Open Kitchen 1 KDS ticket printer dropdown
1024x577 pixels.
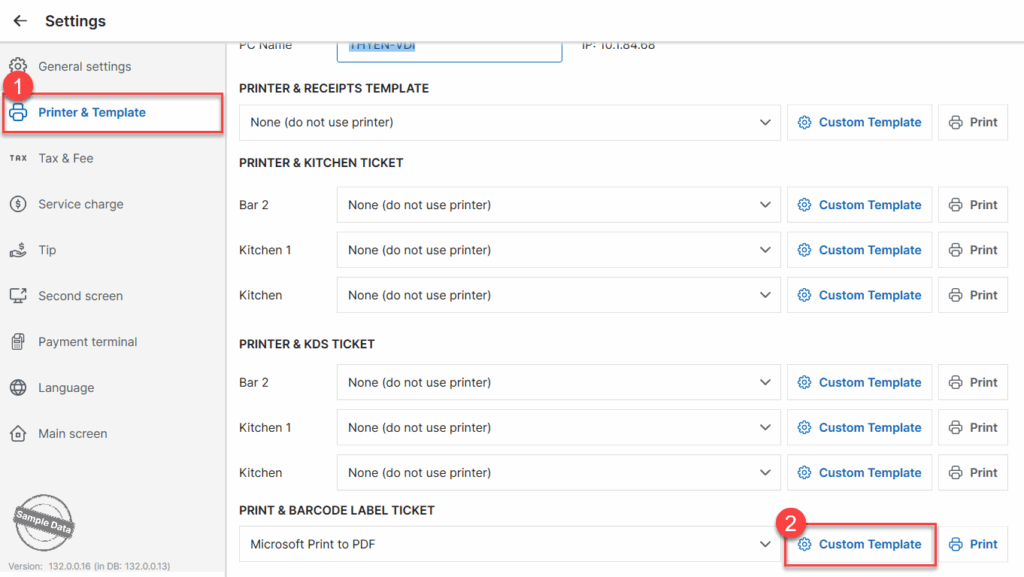click(765, 427)
